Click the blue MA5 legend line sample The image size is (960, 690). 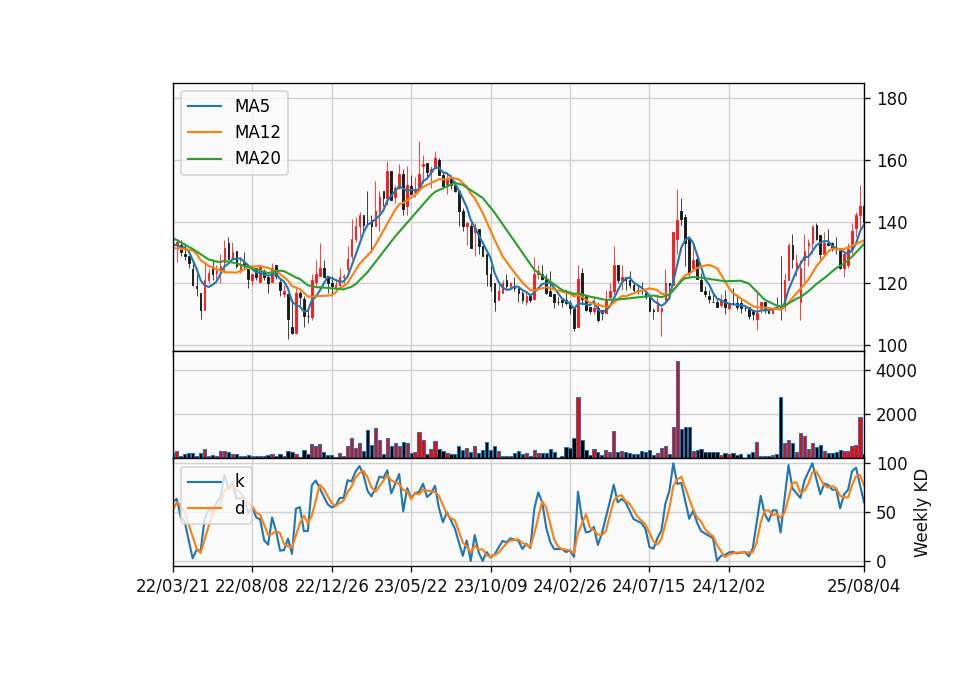(x=204, y=107)
